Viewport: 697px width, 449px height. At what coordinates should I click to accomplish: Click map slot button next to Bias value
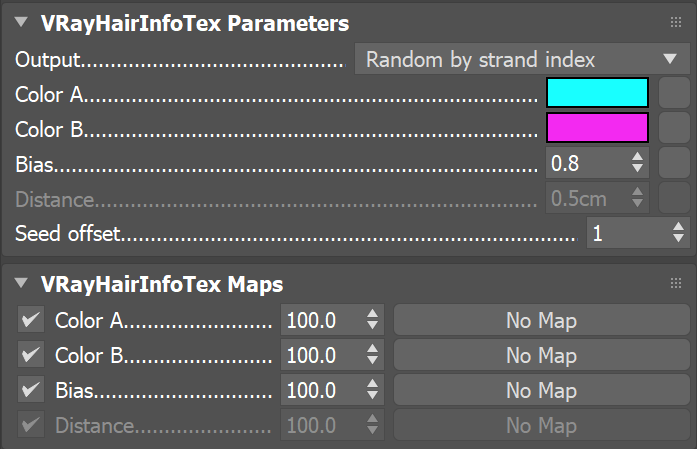click(x=674, y=163)
